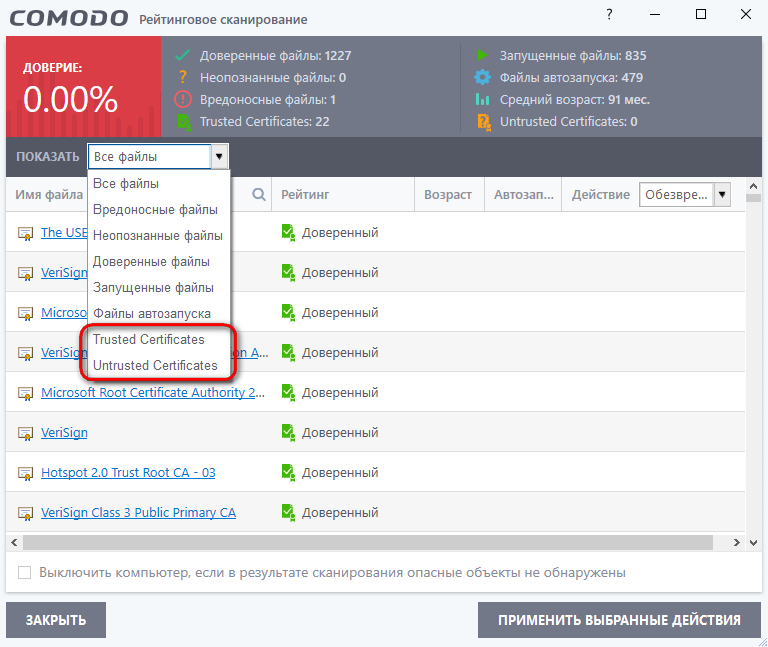Select Вредоносные файлы filter option
Screen dimensions: 768x647
coord(159,210)
